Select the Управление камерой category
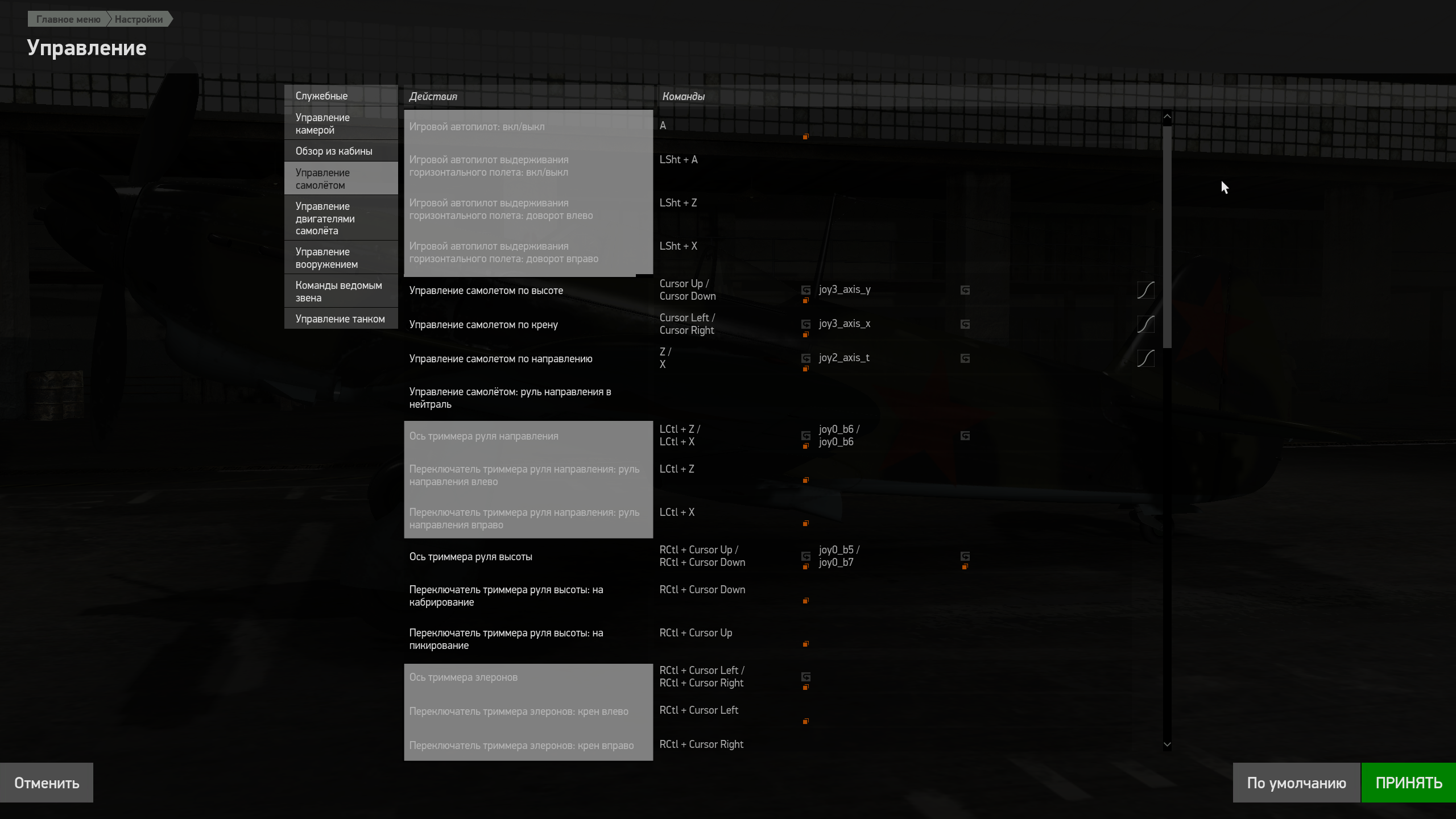 coord(341,123)
